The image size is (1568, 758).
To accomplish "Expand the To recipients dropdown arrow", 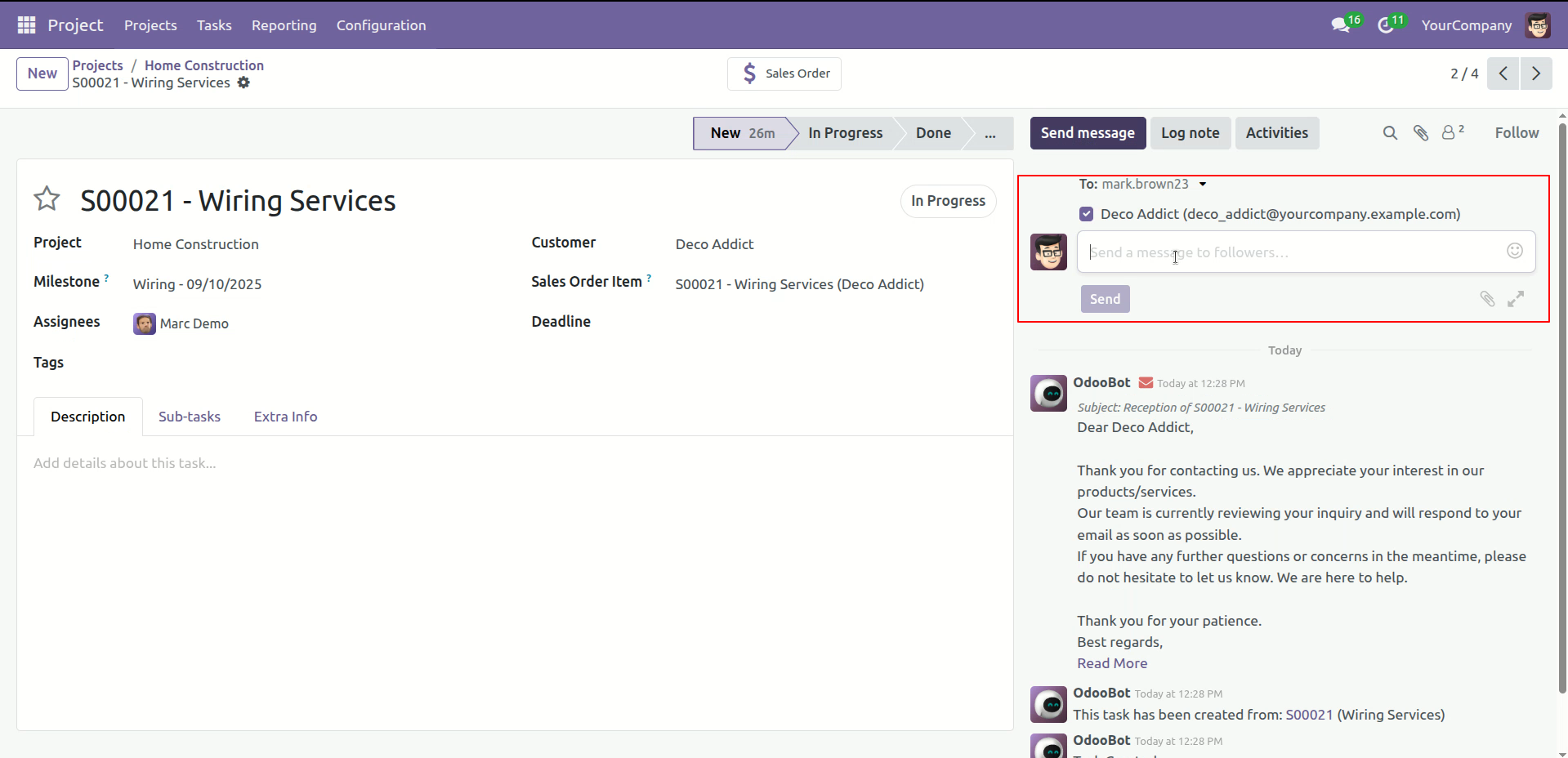I will (1203, 185).
